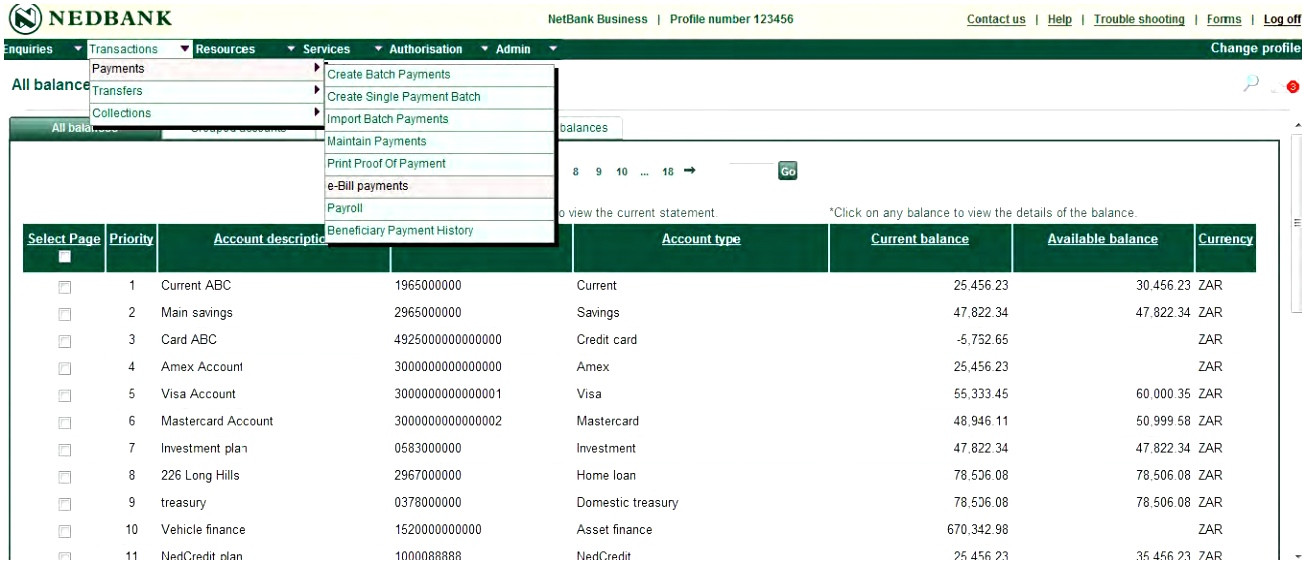Check the 226 Long Hills row checkbox
Viewport: 1306px width, 564px height.
pos(65,476)
